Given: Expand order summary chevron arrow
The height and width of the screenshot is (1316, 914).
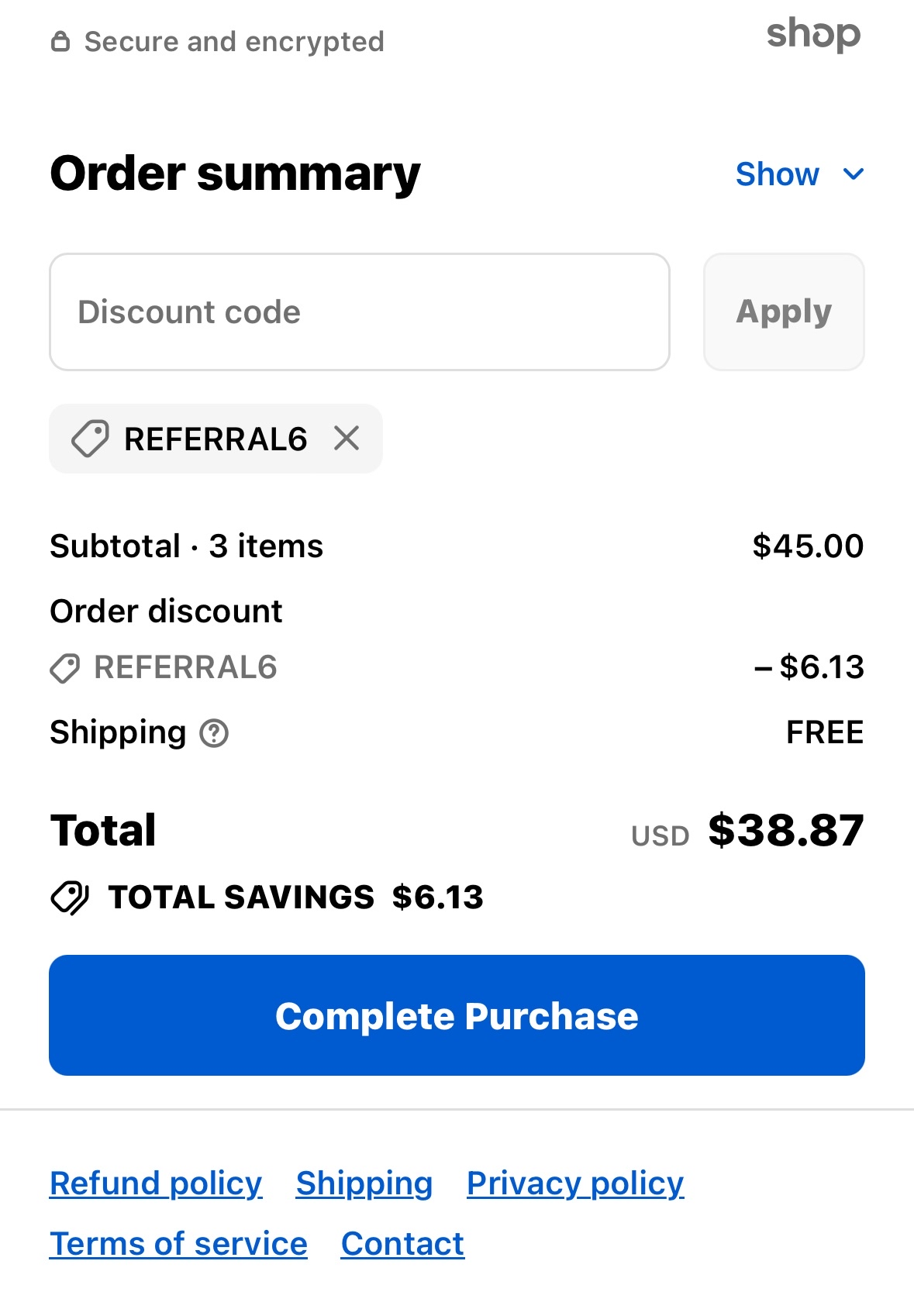Looking at the screenshot, I should (853, 174).
